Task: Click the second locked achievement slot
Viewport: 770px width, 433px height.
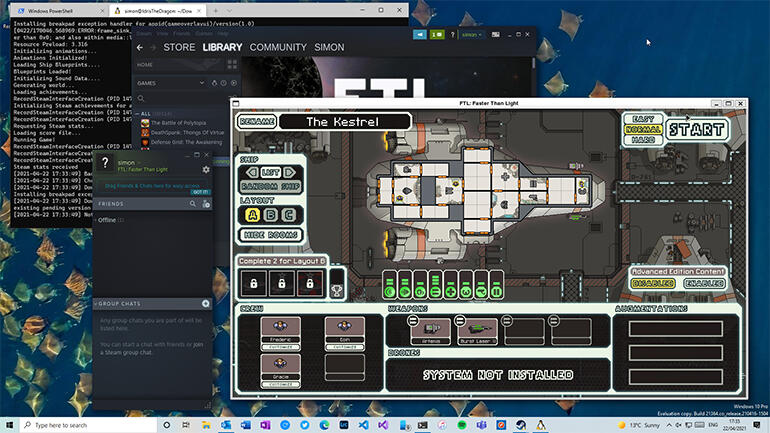Action: [x=281, y=283]
